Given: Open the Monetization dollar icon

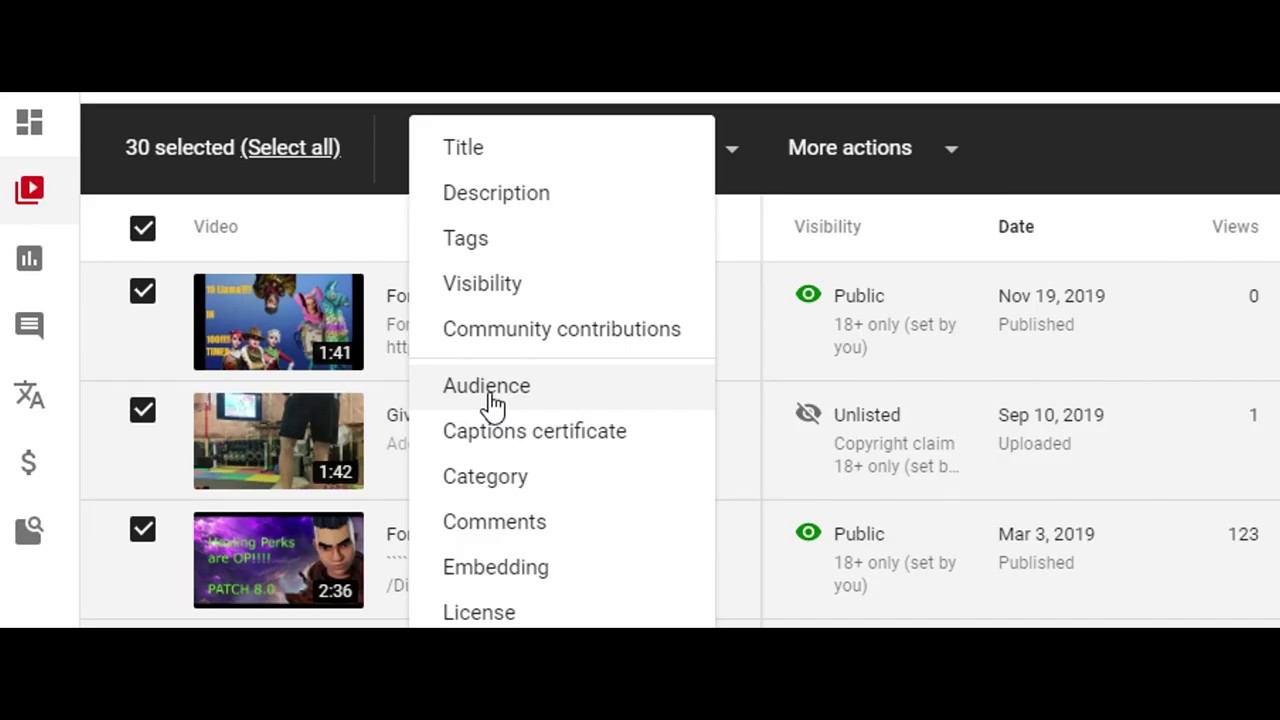Looking at the screenshot, I should pos(29,462).
